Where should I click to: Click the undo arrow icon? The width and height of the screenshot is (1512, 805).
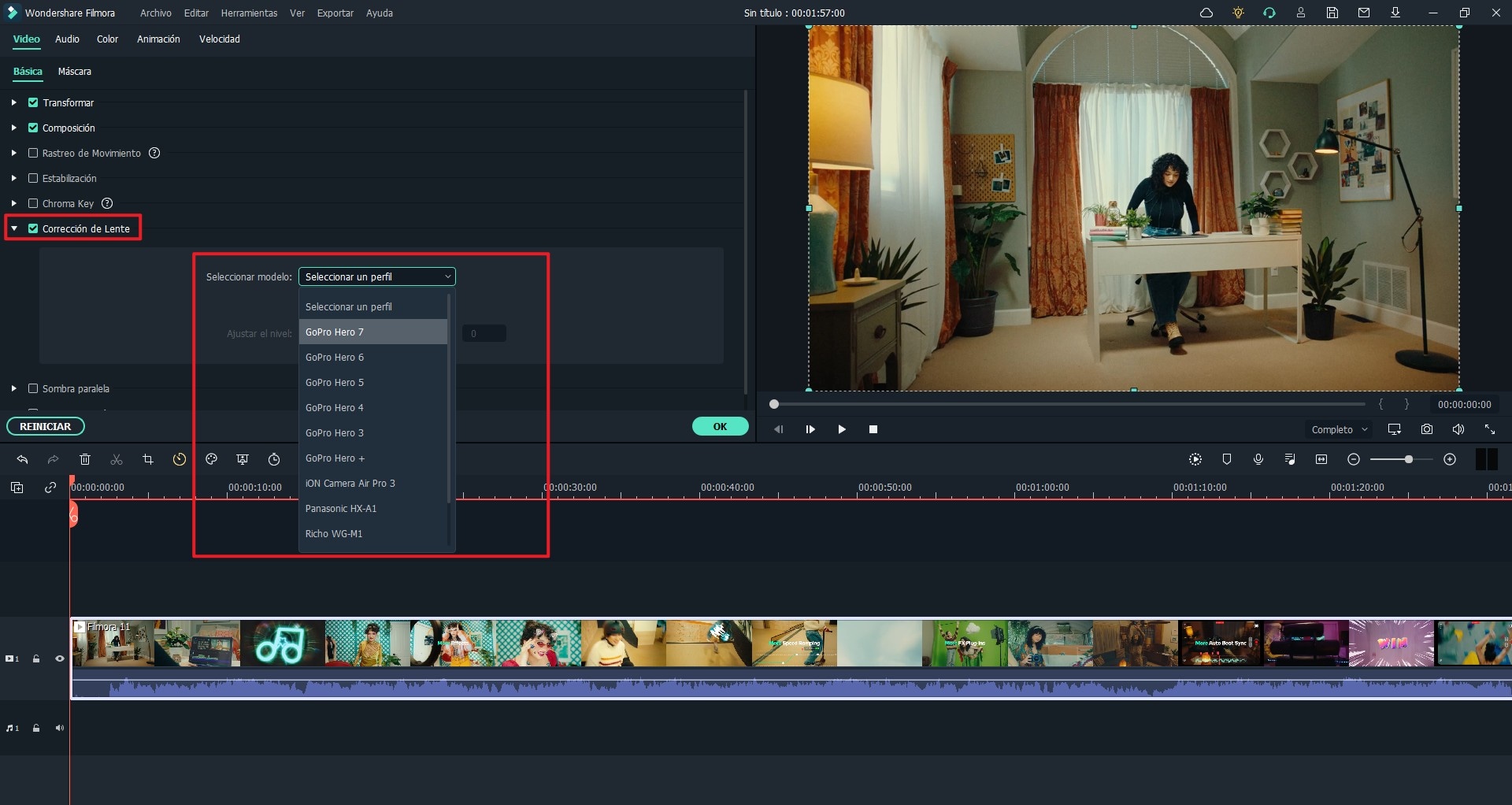(x=22, y=459)
